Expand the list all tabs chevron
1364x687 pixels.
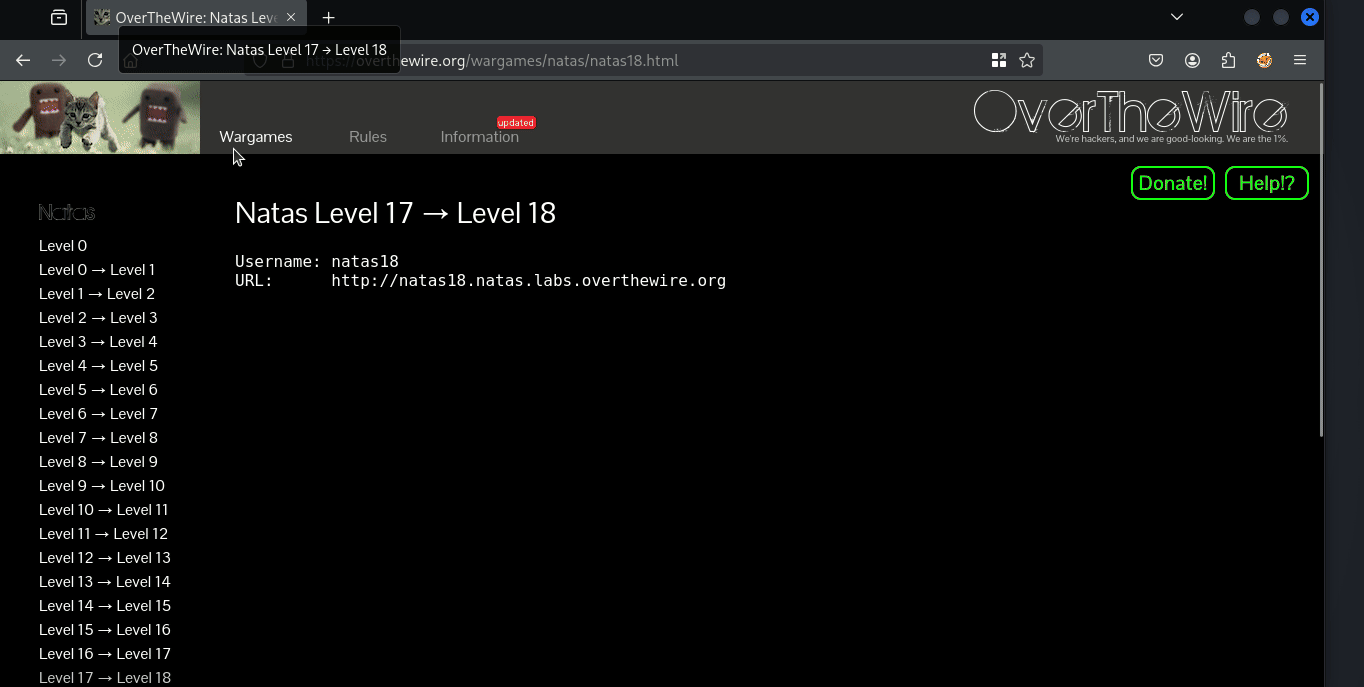1177,17
